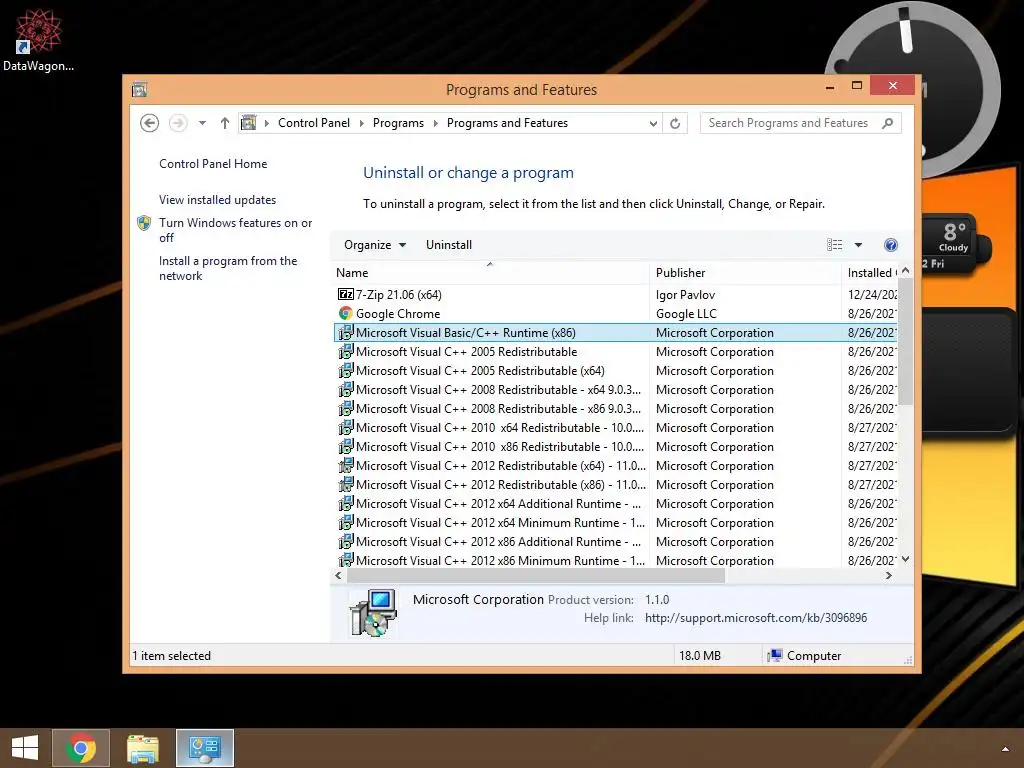Viewport: 1024px width, 768px height.
Task: Select 7-Zip 21.06 (x64) in the list
Action: tap(615, 295)
